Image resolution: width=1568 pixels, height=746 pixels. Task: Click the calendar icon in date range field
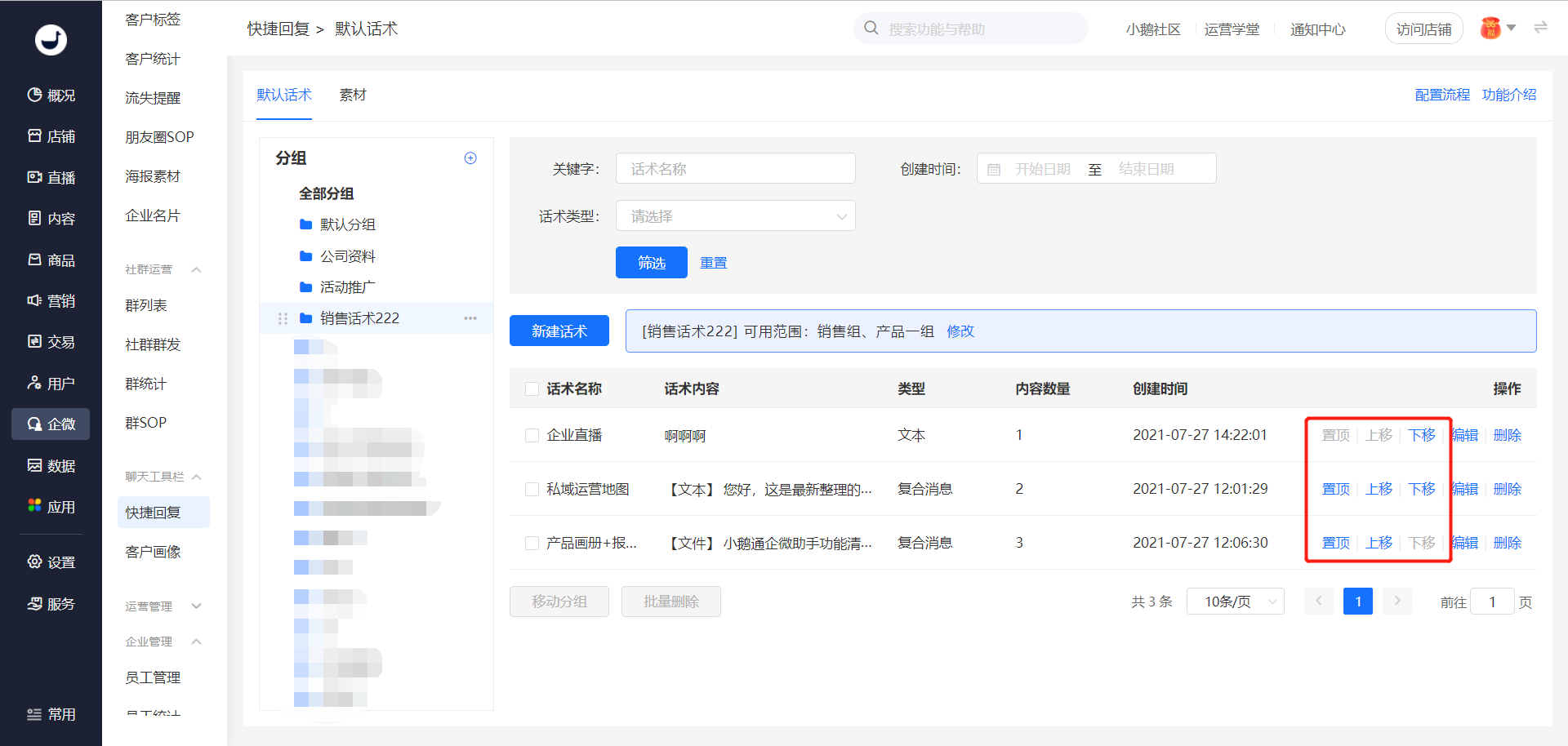[994, 169]
